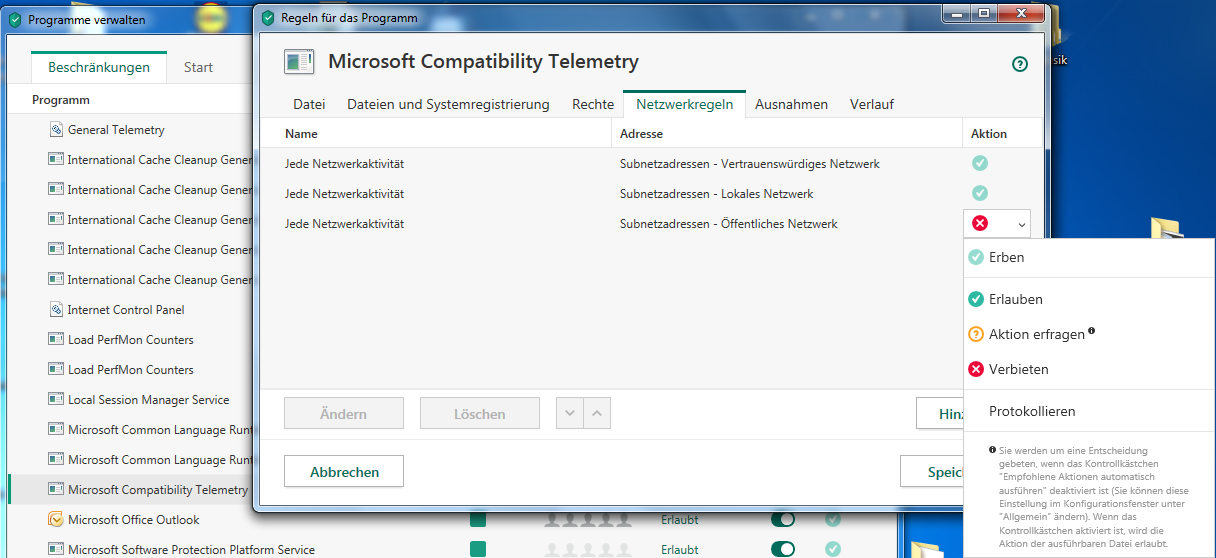Screen dimensions: 1216x558
Task: Click the Local Session Manager Service icon
Action: (56, 400)
